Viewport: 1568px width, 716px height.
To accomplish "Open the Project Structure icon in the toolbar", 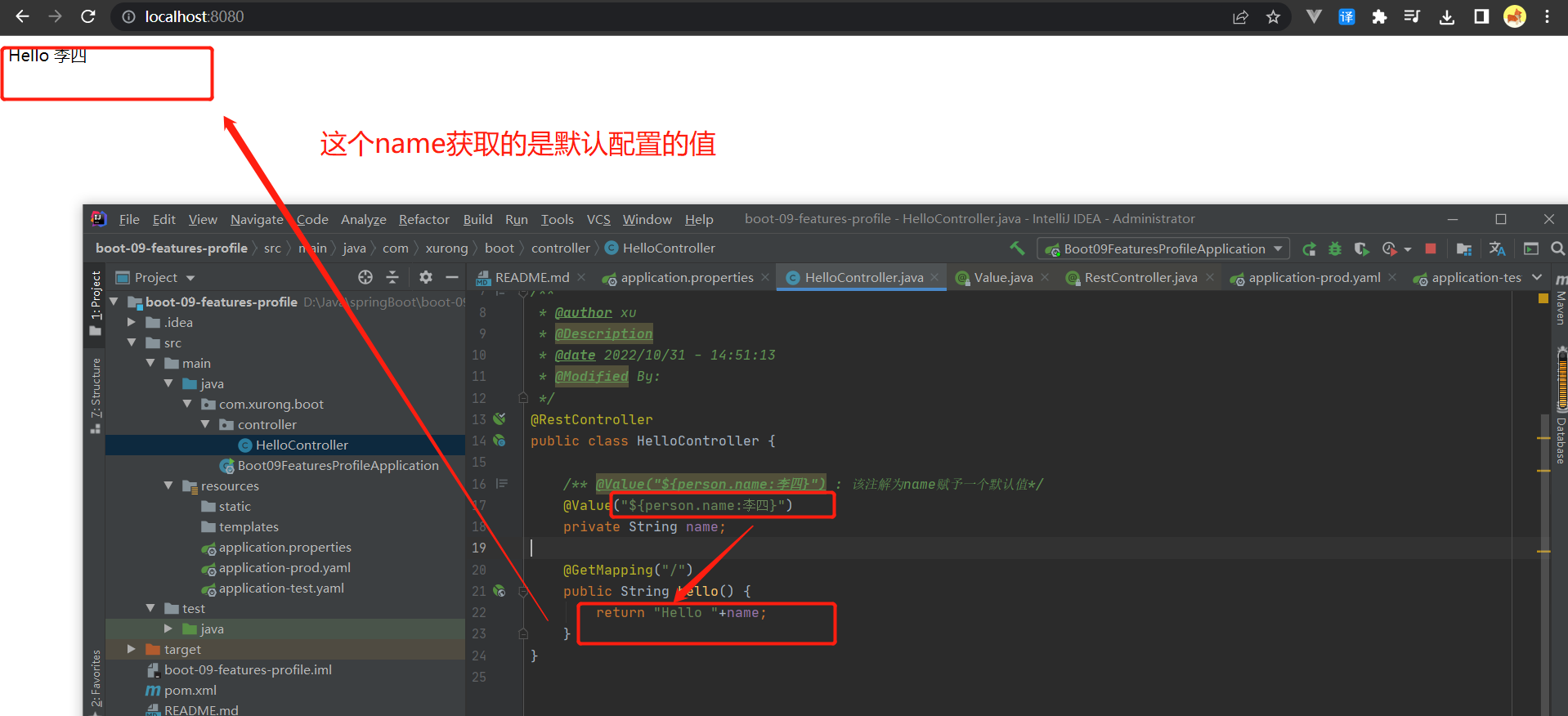I will 1464,248.
